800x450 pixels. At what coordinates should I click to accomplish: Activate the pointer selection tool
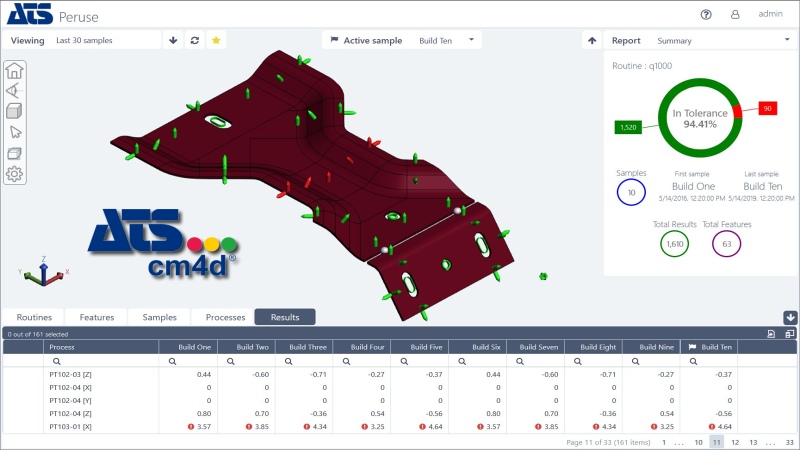pos(15,132)
